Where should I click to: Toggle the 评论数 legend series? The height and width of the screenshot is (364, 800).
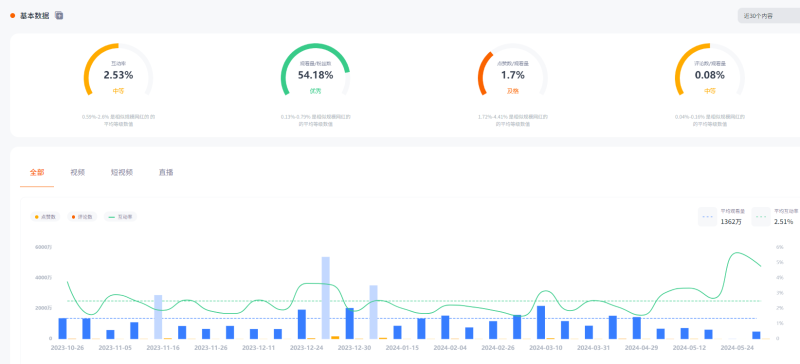coord(82,217)
